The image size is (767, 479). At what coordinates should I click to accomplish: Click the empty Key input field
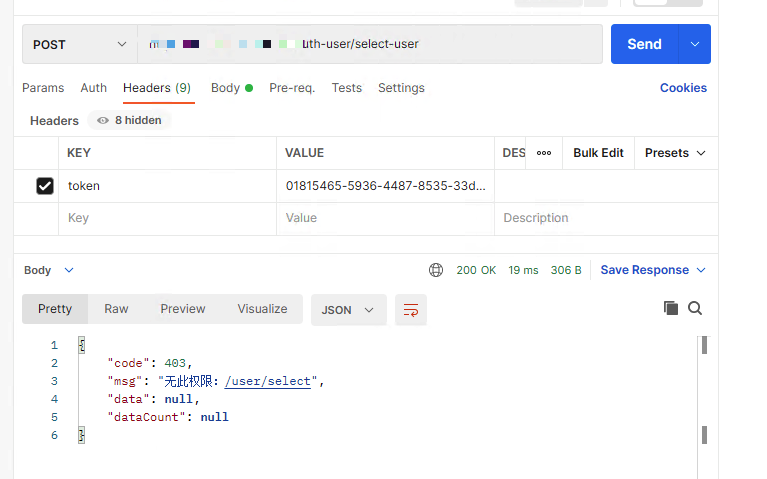tap(165, 218)
